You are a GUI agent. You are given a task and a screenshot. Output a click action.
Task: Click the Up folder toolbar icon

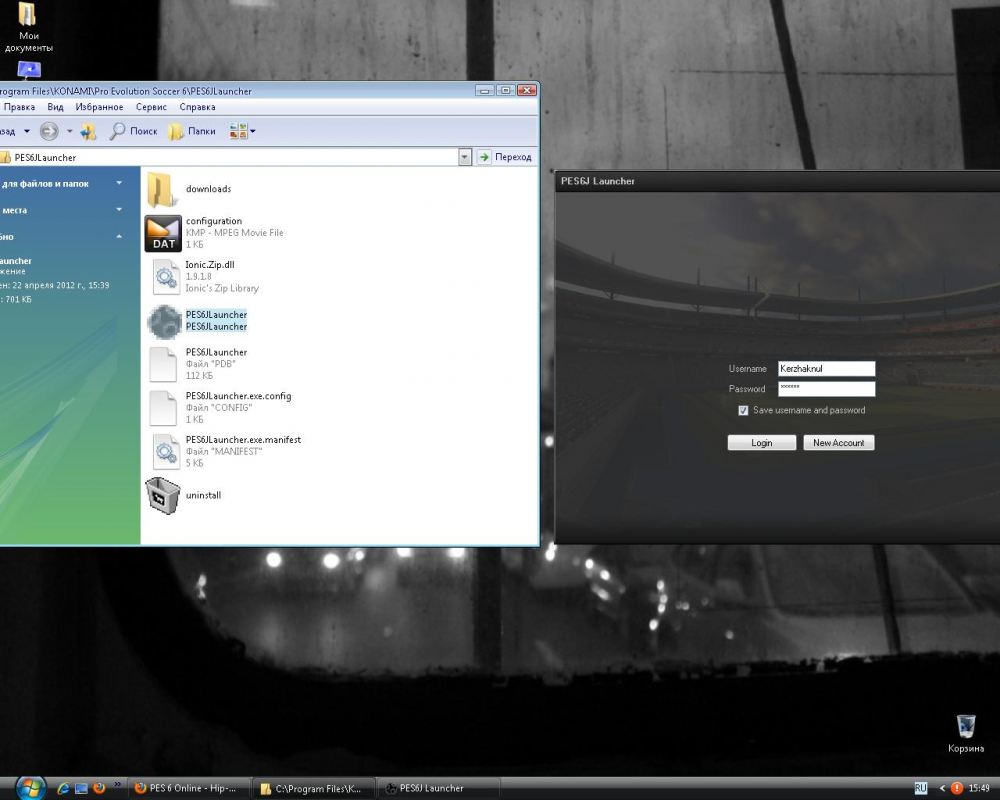(x=88, y=131)
